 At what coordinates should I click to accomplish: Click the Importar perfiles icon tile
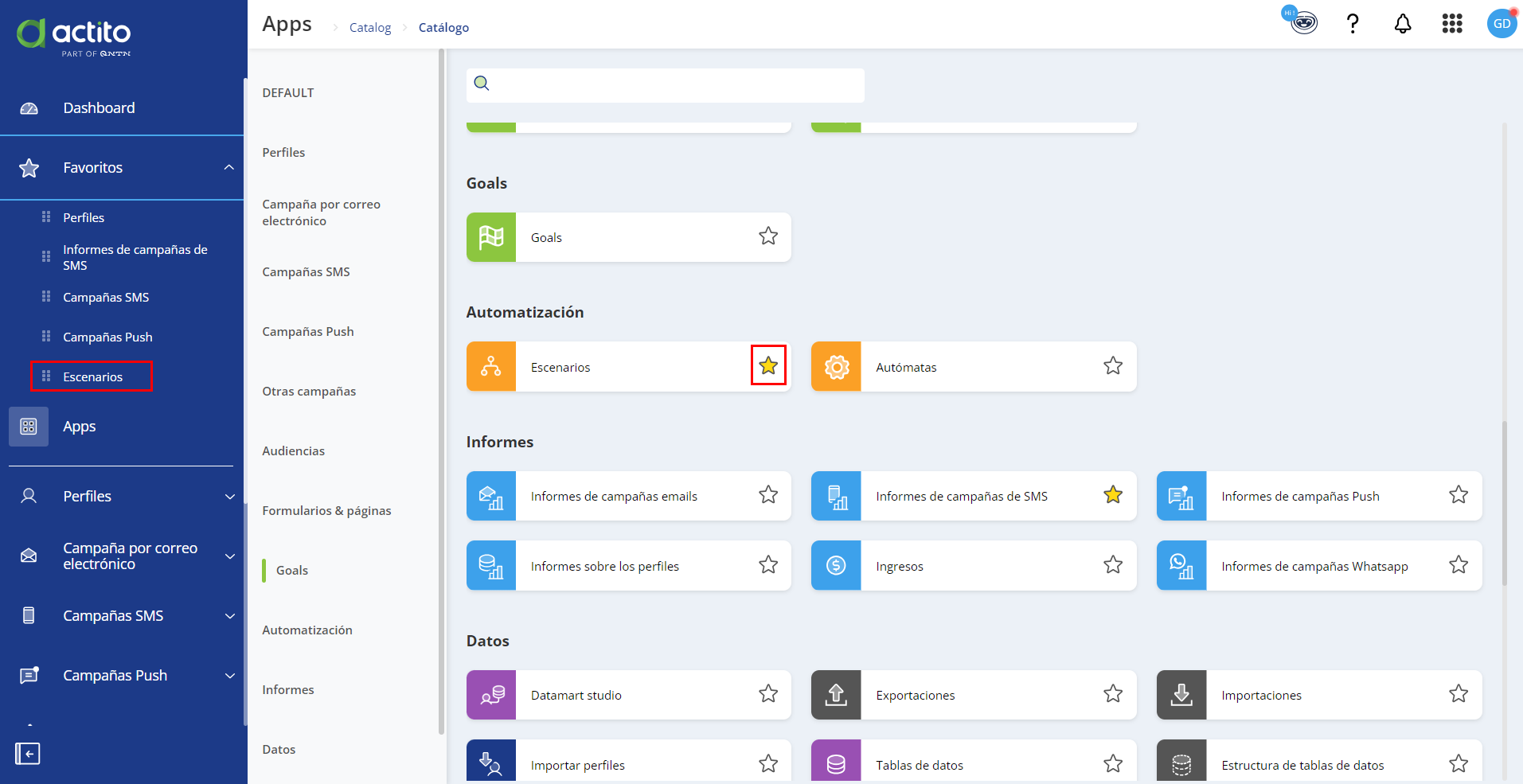click(491, 762)
